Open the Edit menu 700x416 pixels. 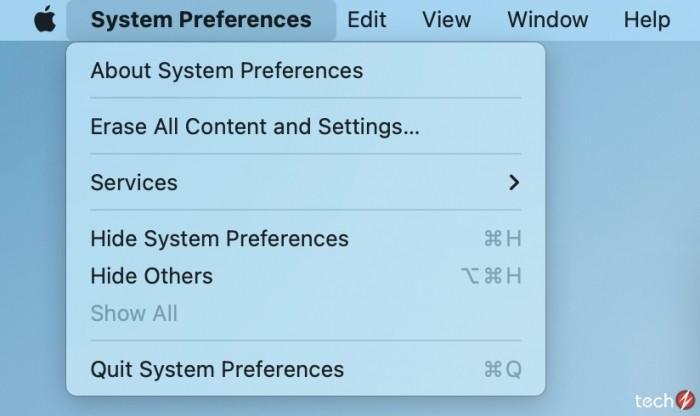[367, 20]
